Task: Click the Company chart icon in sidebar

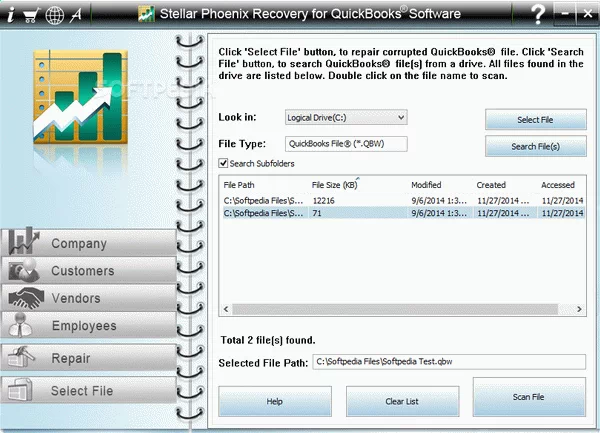Action: (x=22, y=243)
